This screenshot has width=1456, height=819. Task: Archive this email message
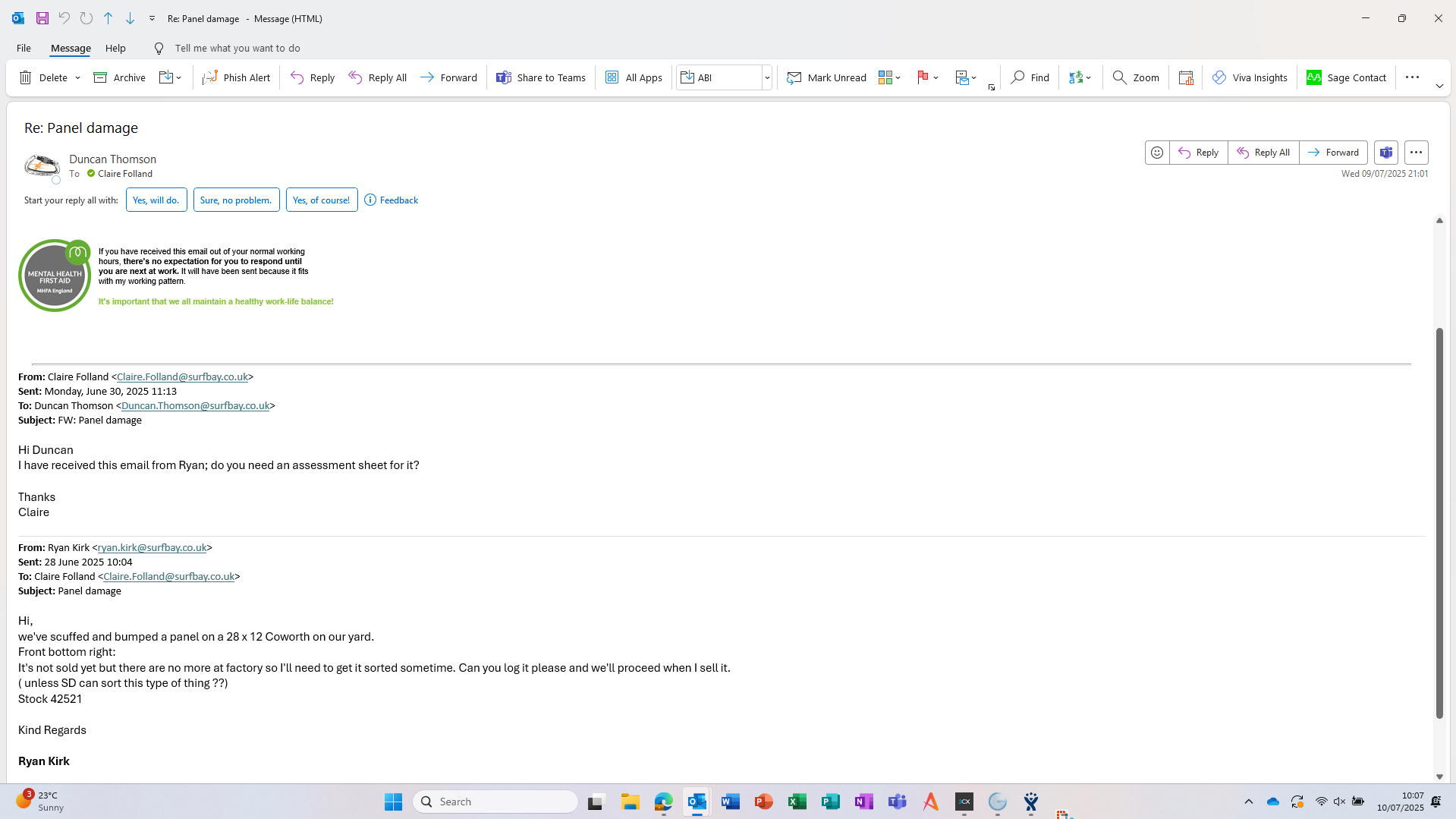click(x=119, y=77)
